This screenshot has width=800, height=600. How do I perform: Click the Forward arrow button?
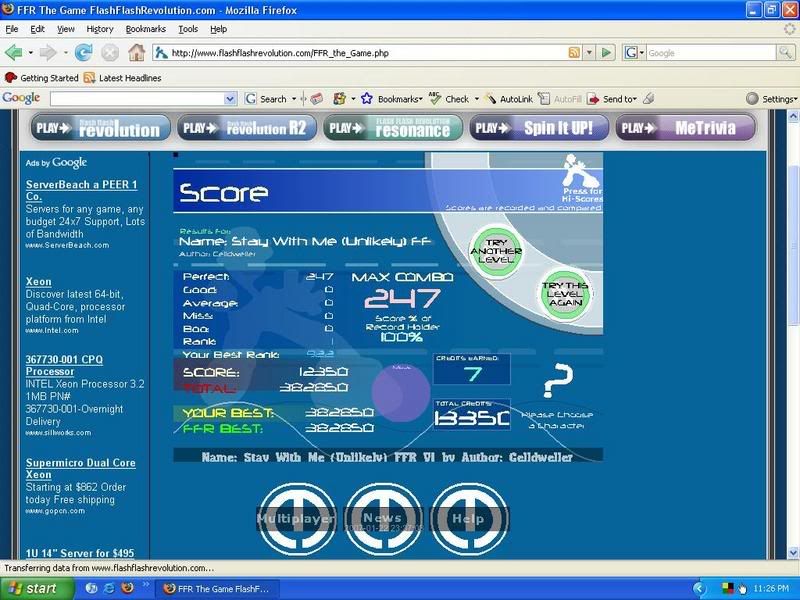pyautogui.click(x=48, y=53)
